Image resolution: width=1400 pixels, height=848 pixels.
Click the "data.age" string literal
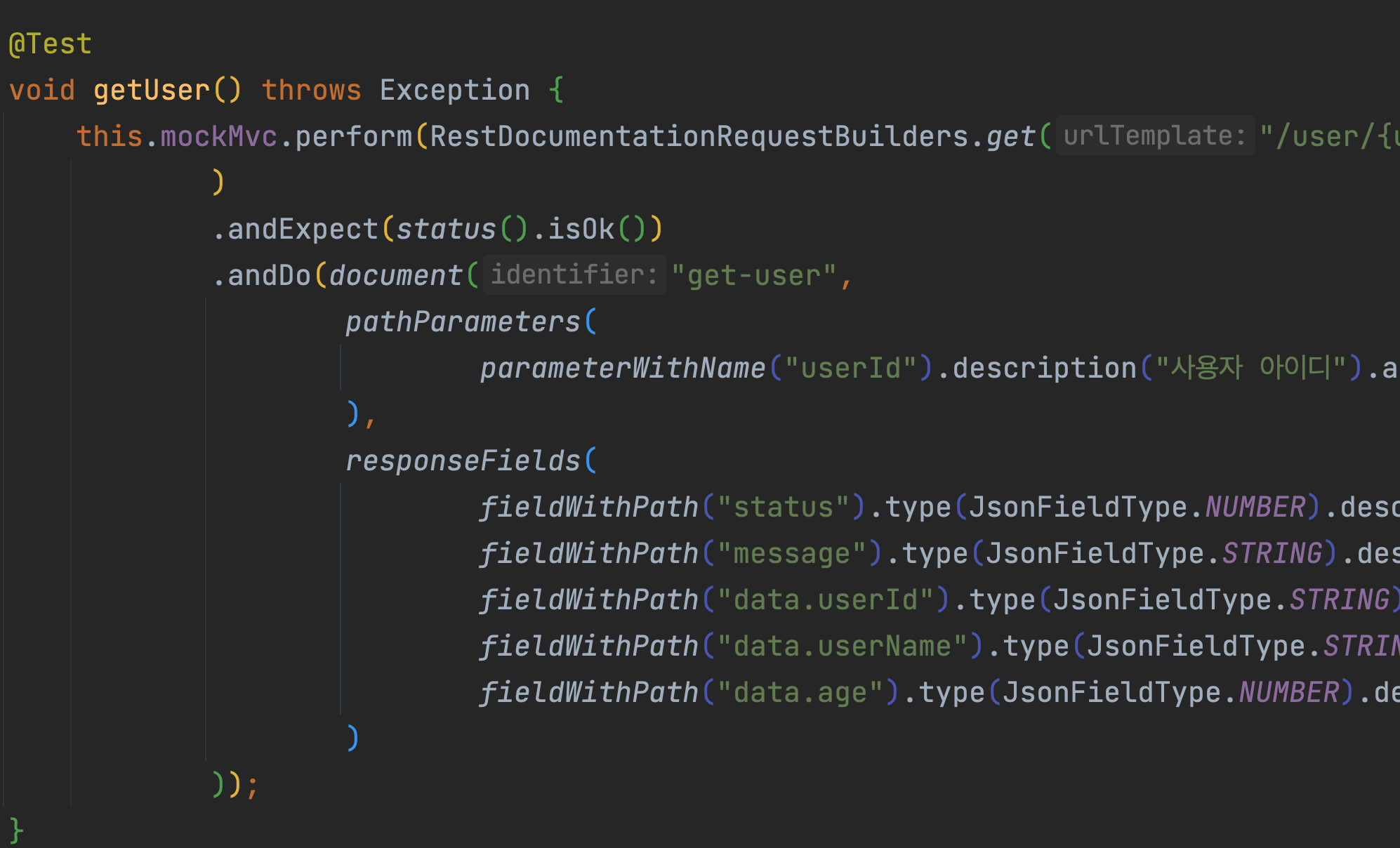pyautogui.click(x=800, y=692)
